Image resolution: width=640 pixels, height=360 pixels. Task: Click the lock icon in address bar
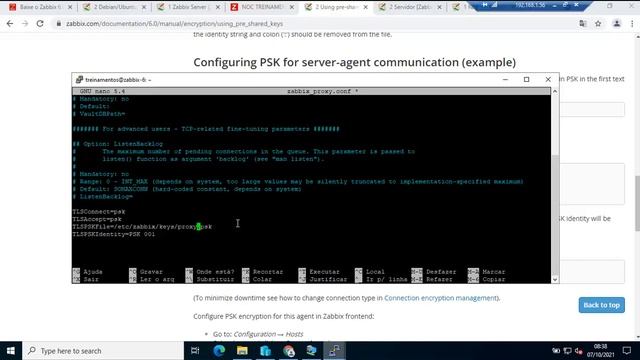(59, 24)
